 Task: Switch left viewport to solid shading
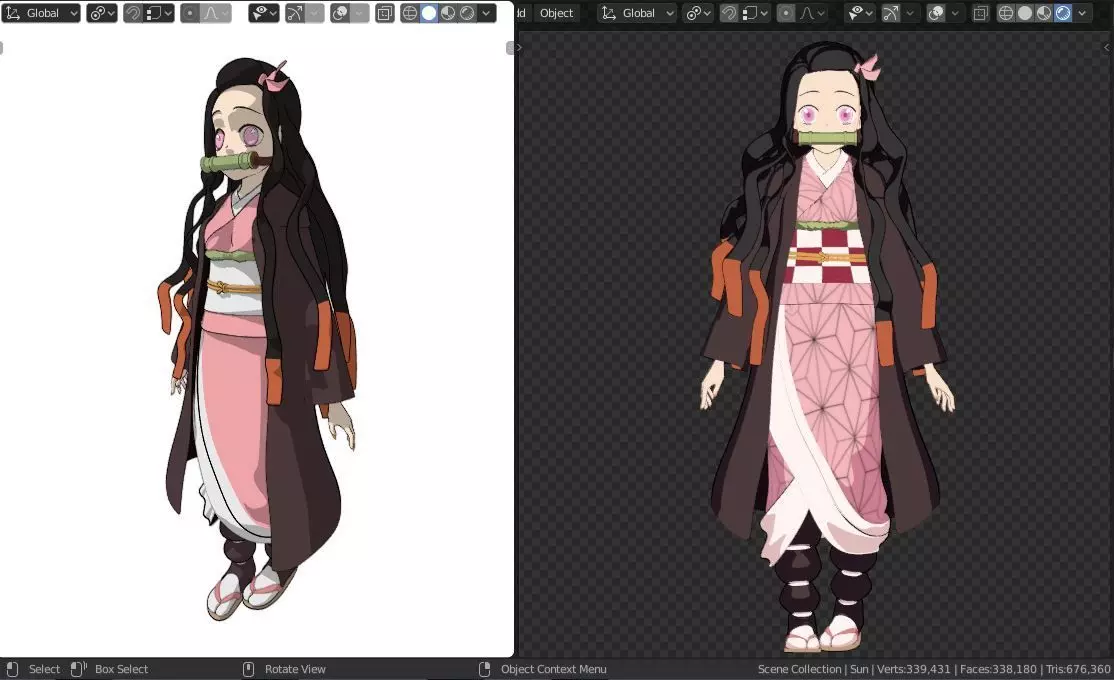pos(429,13)
